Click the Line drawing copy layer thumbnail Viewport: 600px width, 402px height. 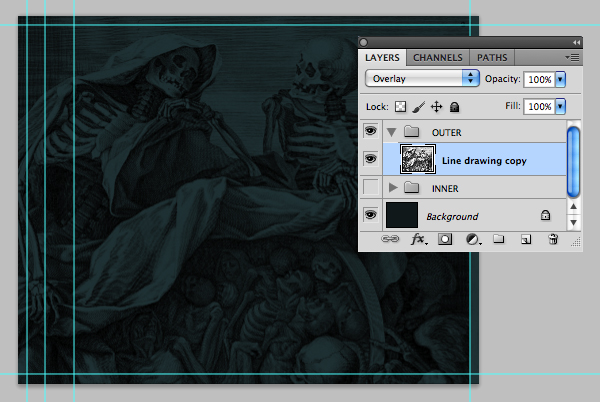(418, 159)
